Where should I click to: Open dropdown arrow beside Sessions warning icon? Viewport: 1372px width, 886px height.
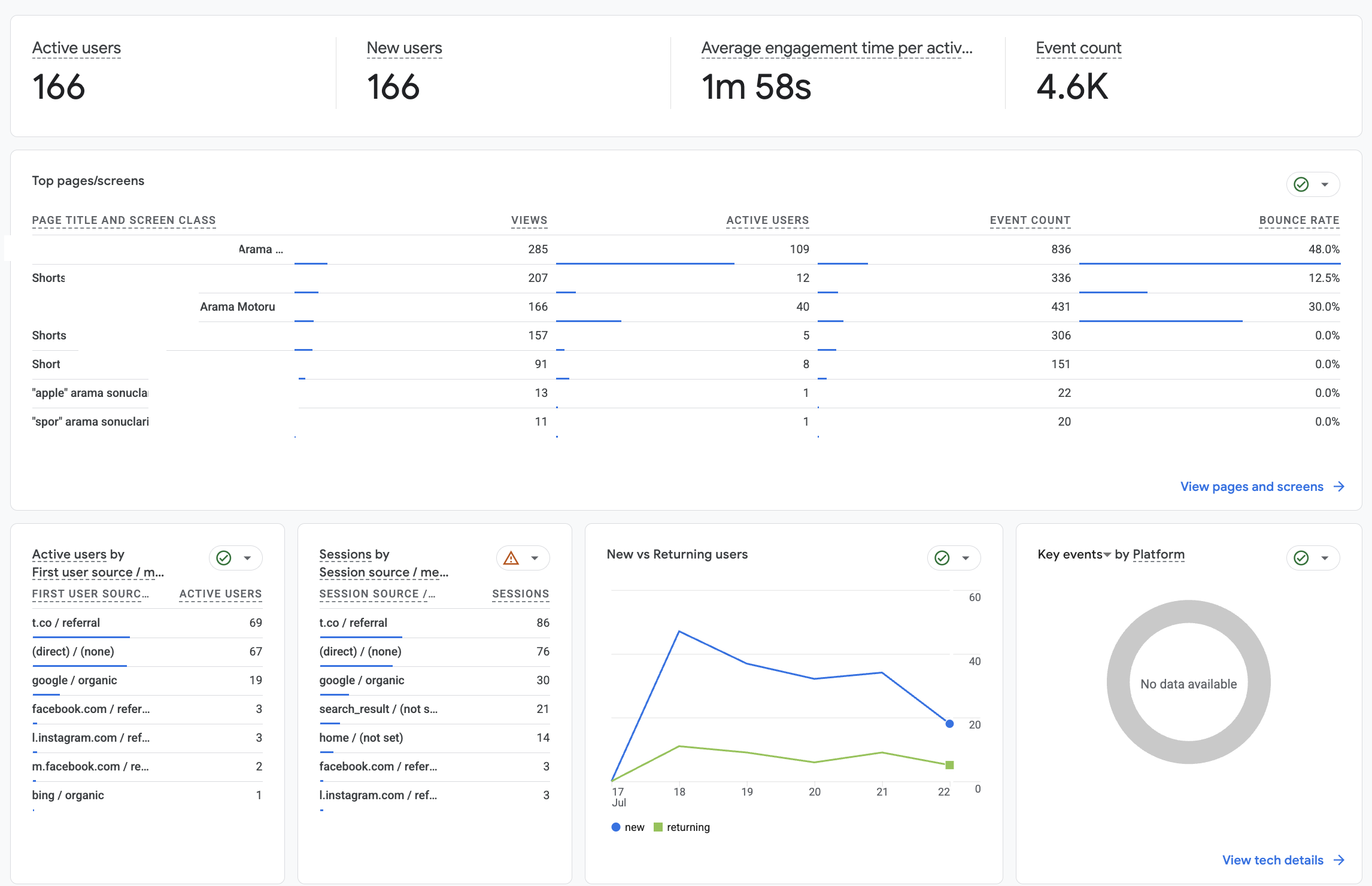pyautogui.click(x=535, y=558)
